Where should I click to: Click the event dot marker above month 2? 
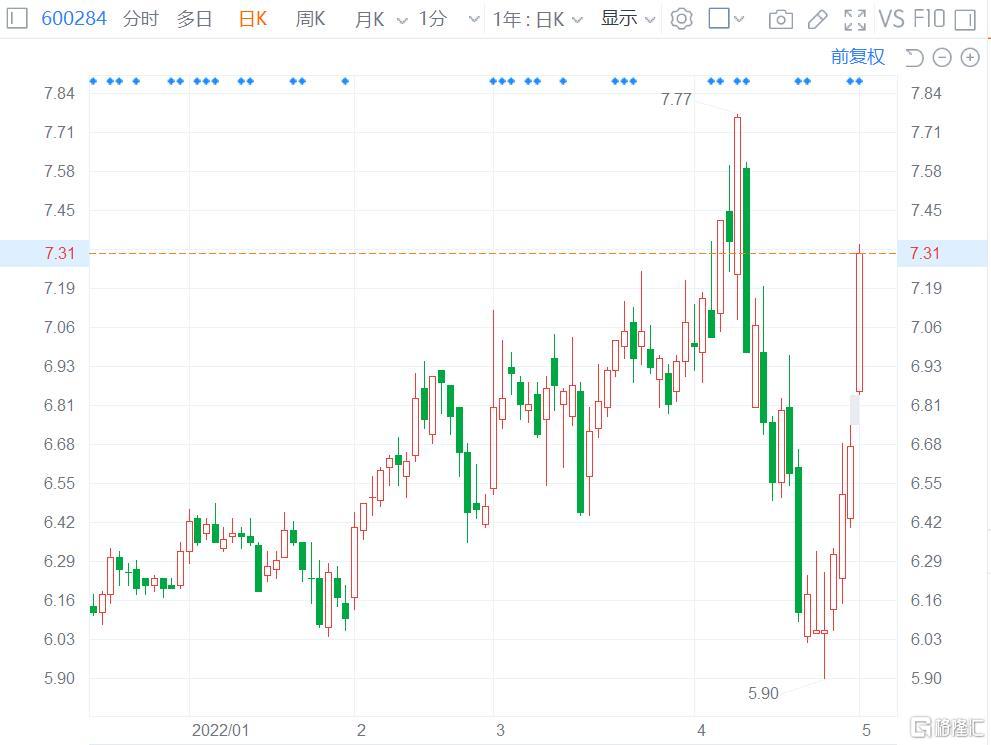point(345,81)
